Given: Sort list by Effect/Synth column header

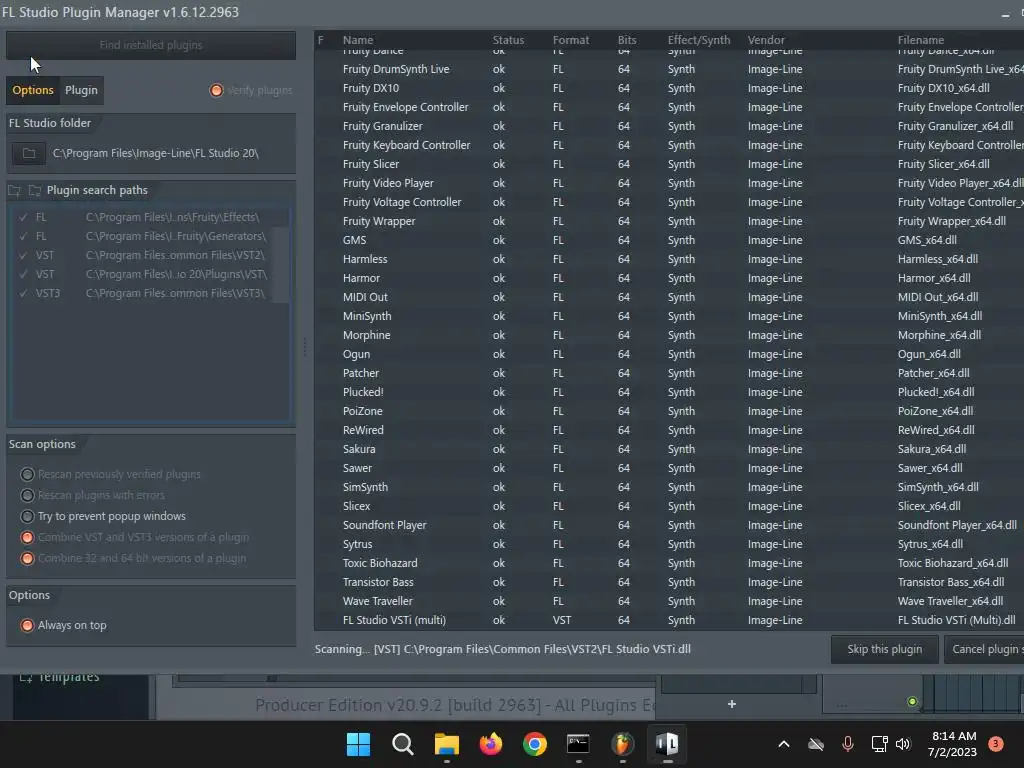Looking at the screenshot, I should (699, 40).
